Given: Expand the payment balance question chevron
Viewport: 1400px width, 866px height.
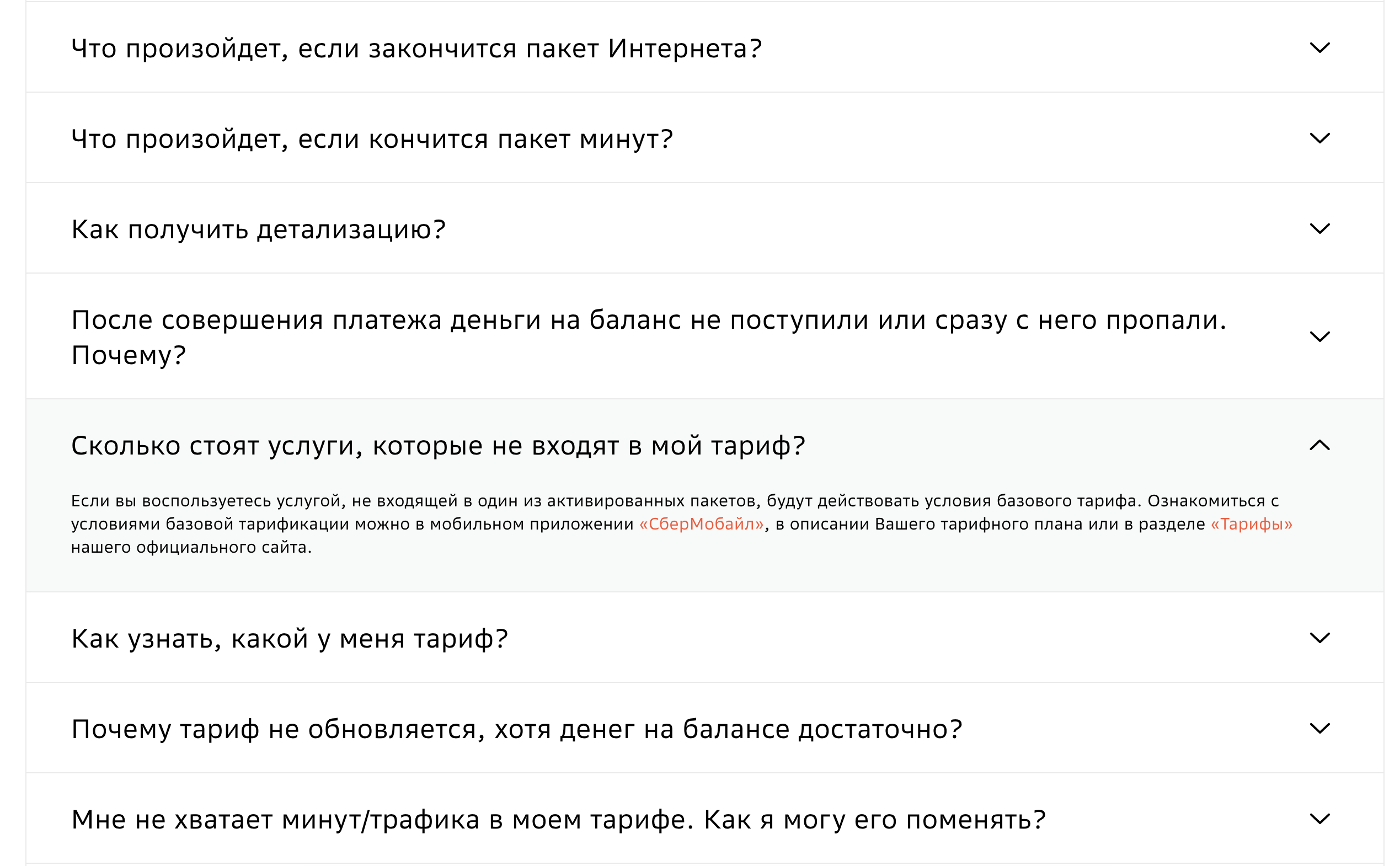Looking at the screenshot, I should tap(1321, 338).
